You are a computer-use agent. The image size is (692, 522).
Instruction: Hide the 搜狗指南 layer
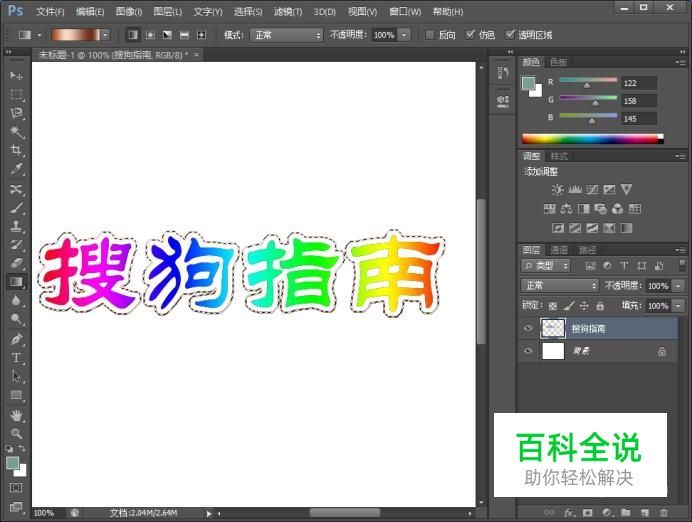point(528,328)
